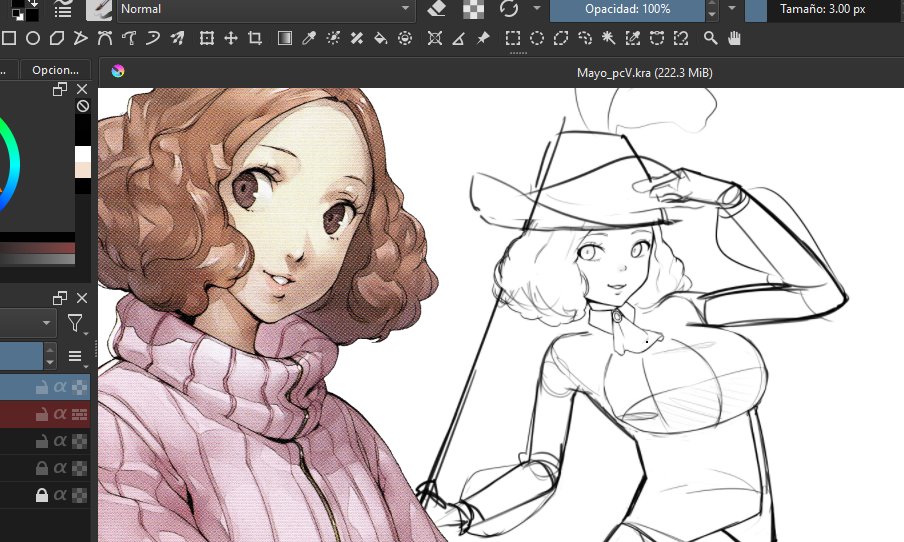Screen dimensions: 904x542
Task: Select the Polyline tool
Action: pyautogui.click(x=81, y=39)
